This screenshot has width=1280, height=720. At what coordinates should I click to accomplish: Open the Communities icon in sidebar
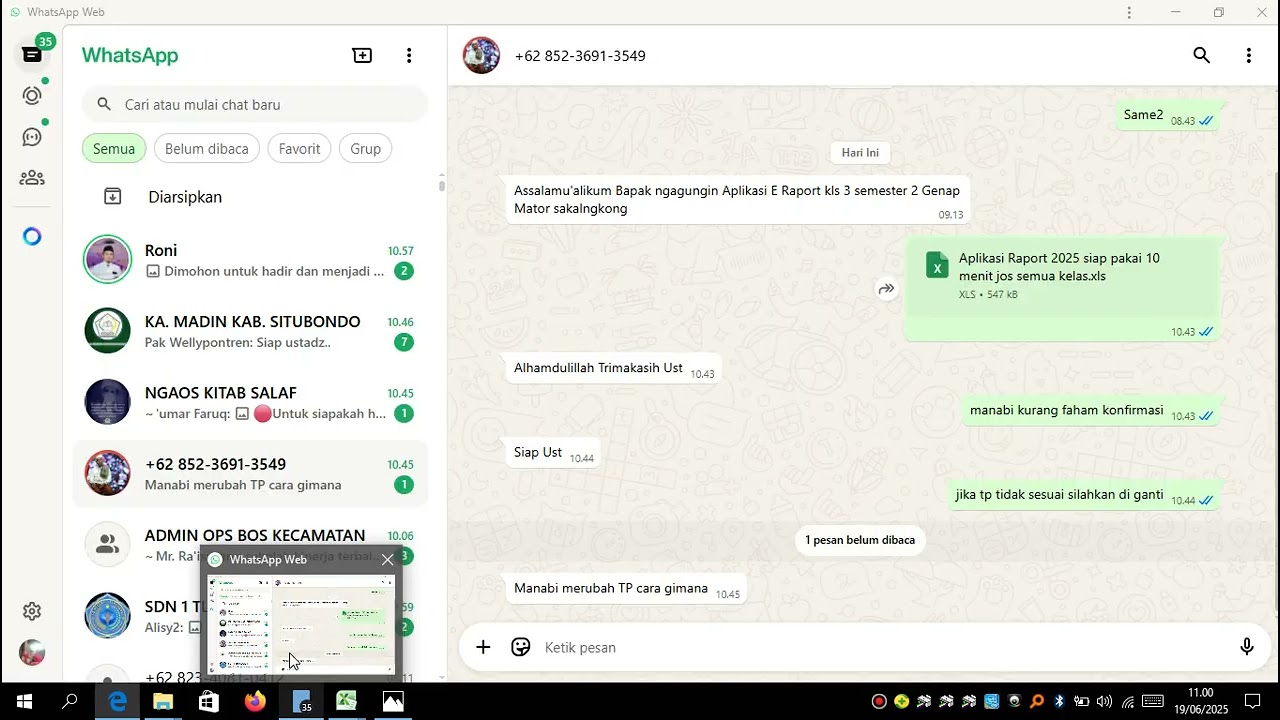coord(32,178)
